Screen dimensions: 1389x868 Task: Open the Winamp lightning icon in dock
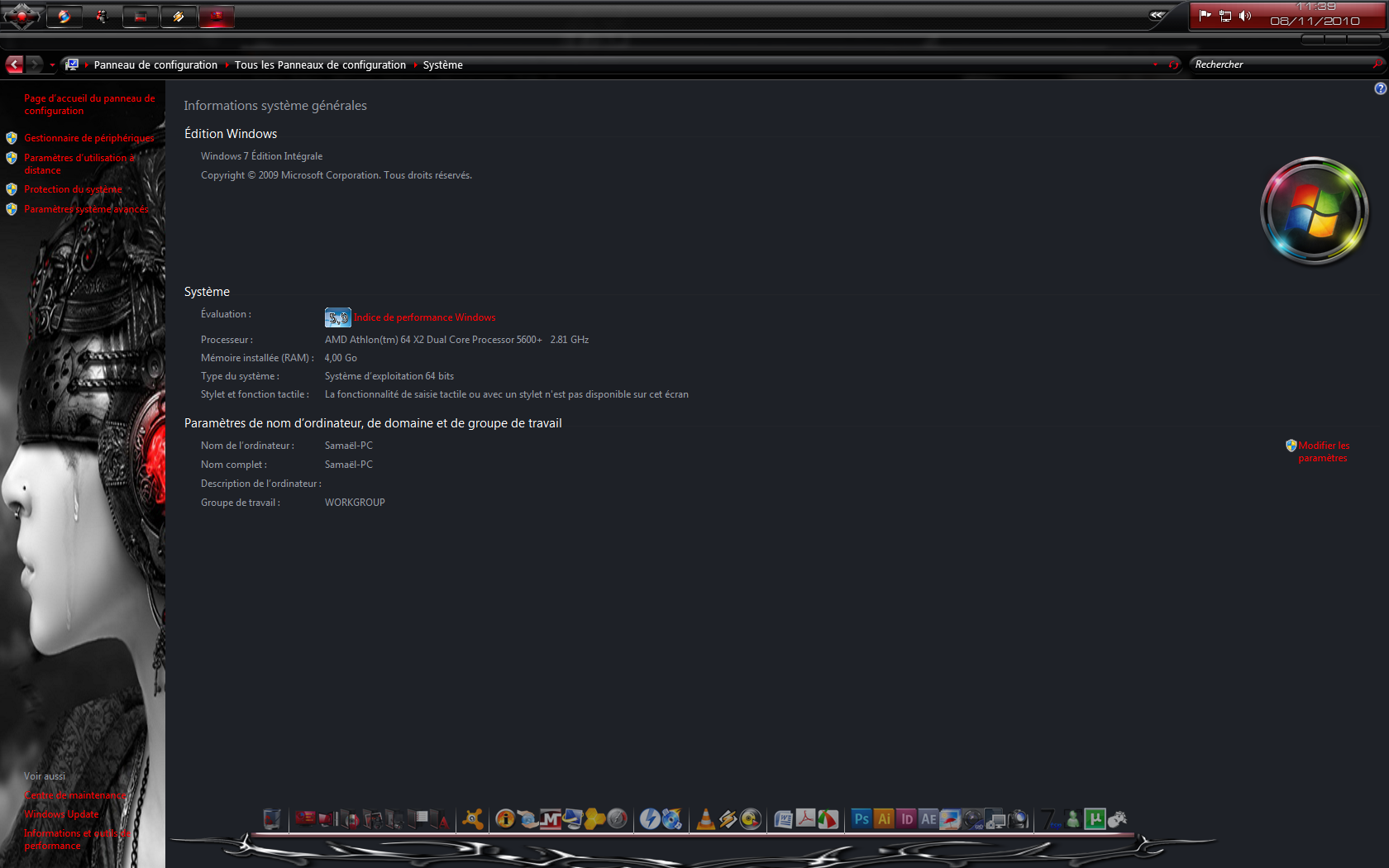pyautogui.click(x=728, y=819)
